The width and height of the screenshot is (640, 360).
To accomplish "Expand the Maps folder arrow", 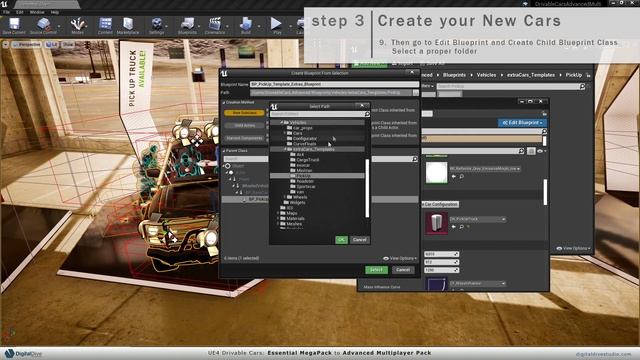I will [x=278, y=213].
